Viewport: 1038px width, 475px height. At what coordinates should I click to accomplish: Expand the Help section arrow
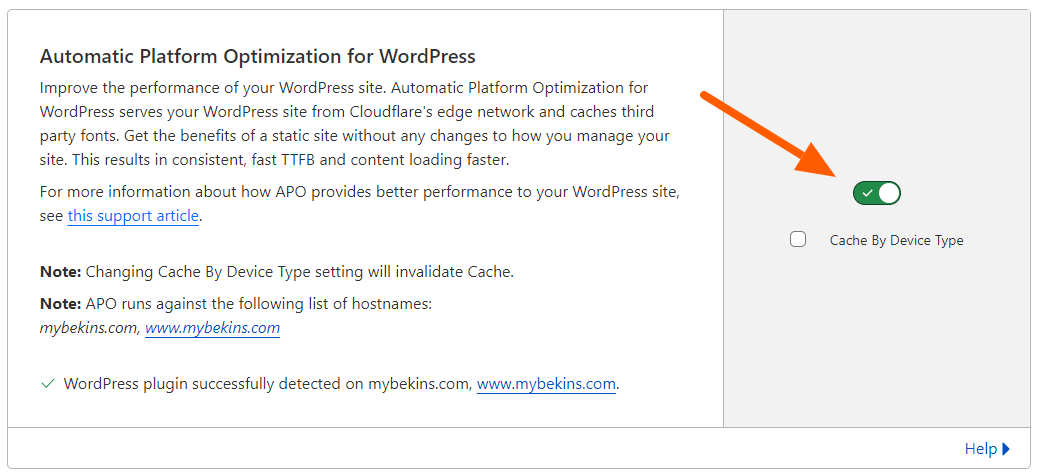click(x=1006, y=449)
